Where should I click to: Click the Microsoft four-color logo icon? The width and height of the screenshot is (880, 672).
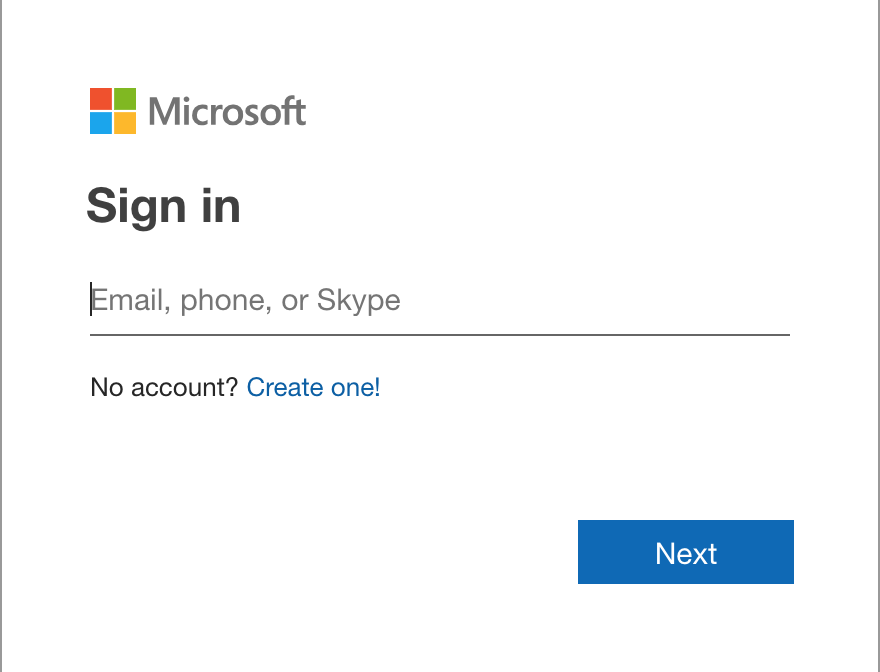pyautogui.click(x=112, y=110)
